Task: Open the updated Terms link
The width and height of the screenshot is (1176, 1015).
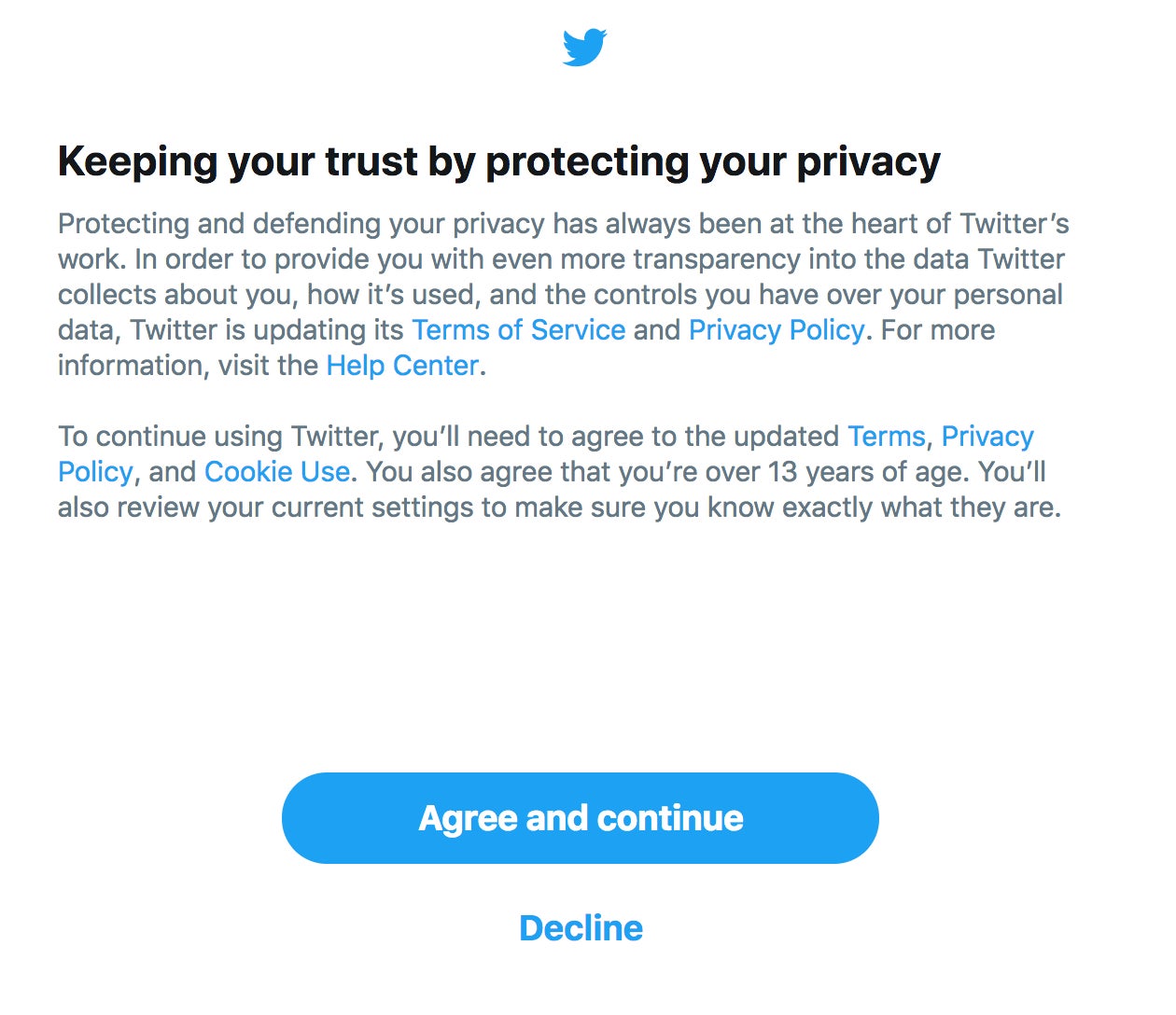Action: tap(886, 437)
